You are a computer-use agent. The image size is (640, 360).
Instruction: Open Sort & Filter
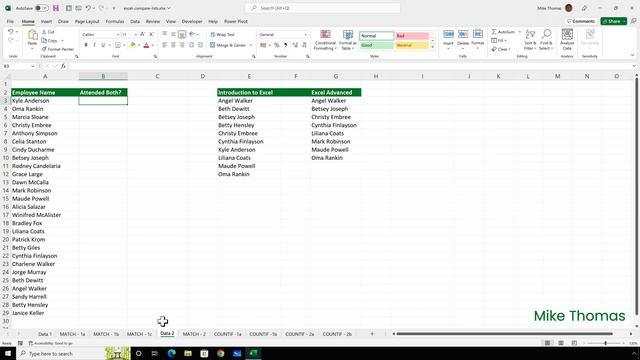(x=530, y=40)
